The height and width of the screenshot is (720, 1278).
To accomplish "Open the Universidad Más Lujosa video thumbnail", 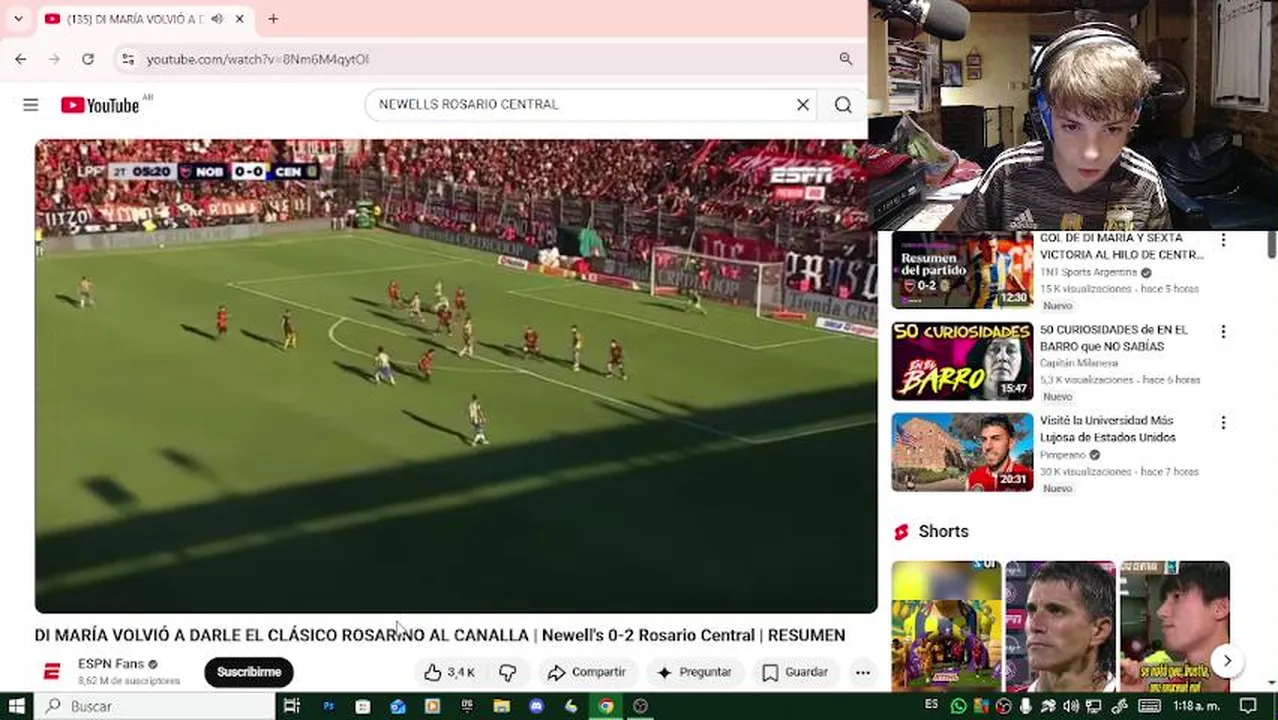I will pyautogui.click(x=962, y=452).
